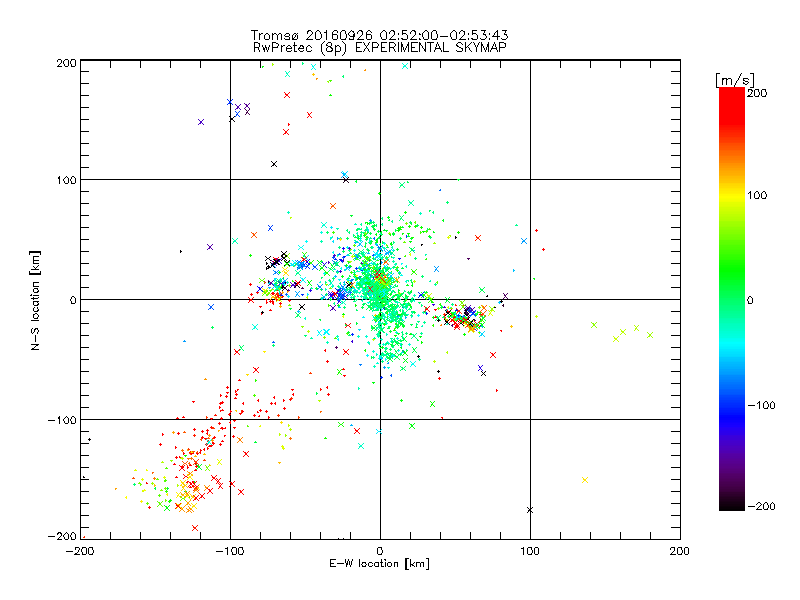Click the 'N-S location [km]' axis label
This screenshot has height=600, width=800.
tap(35, 300)
